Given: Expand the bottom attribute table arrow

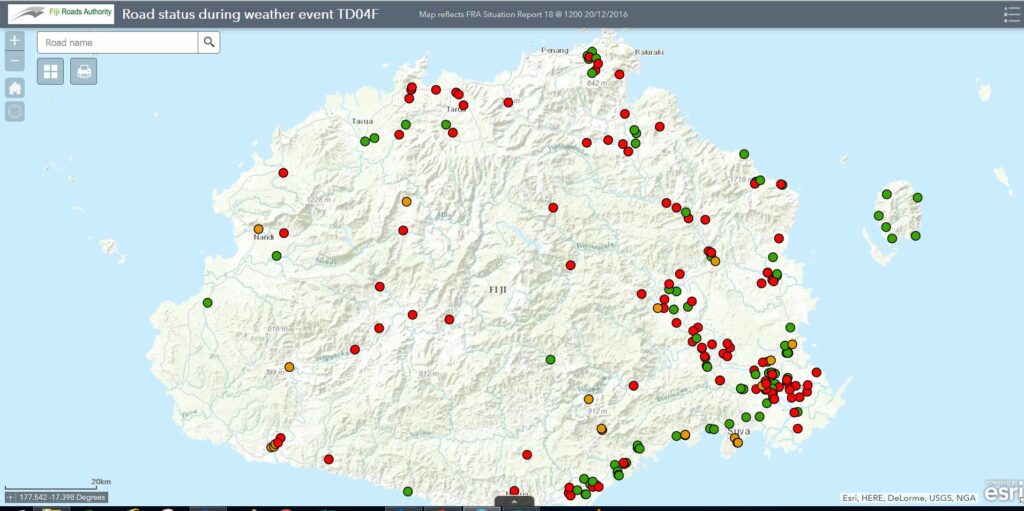Looking at the screenshot, I should 513,502.
